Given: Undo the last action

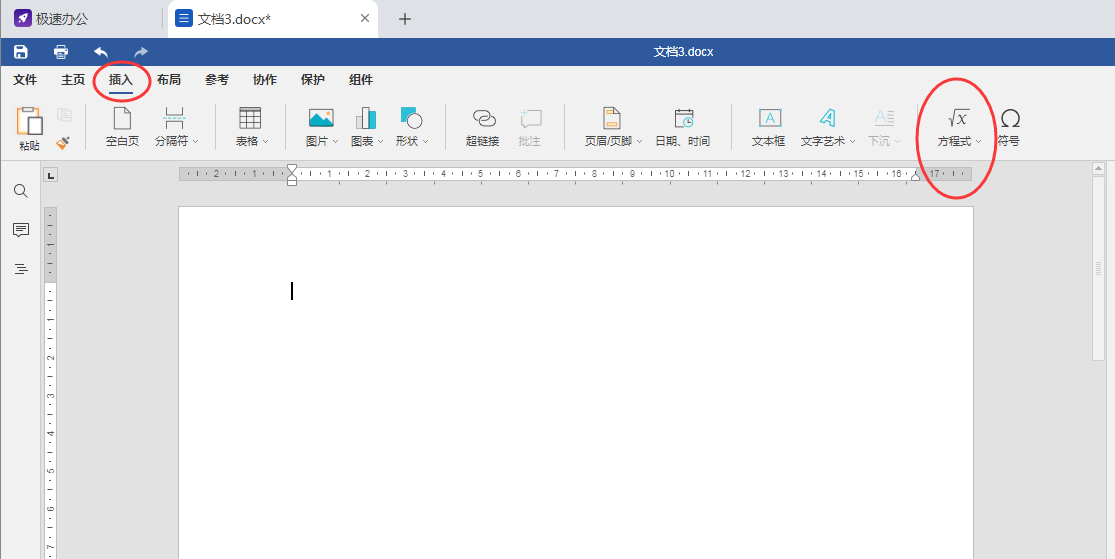Looking at the screenshot, I should coord(101,52).
